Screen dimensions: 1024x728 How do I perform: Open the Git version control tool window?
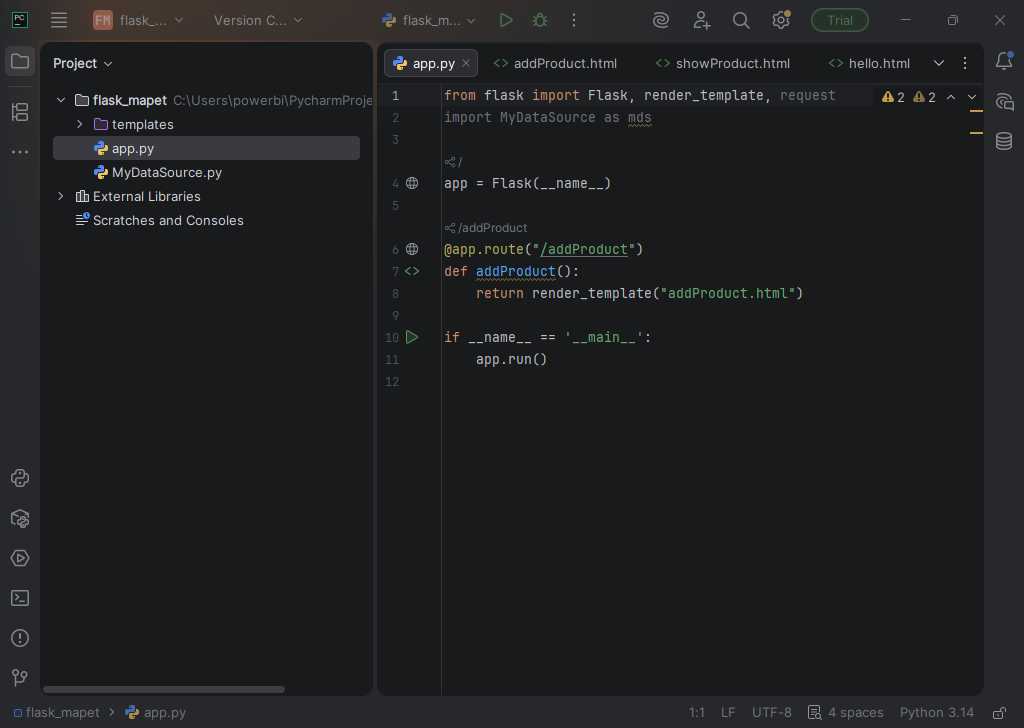(x=20, y=678)
